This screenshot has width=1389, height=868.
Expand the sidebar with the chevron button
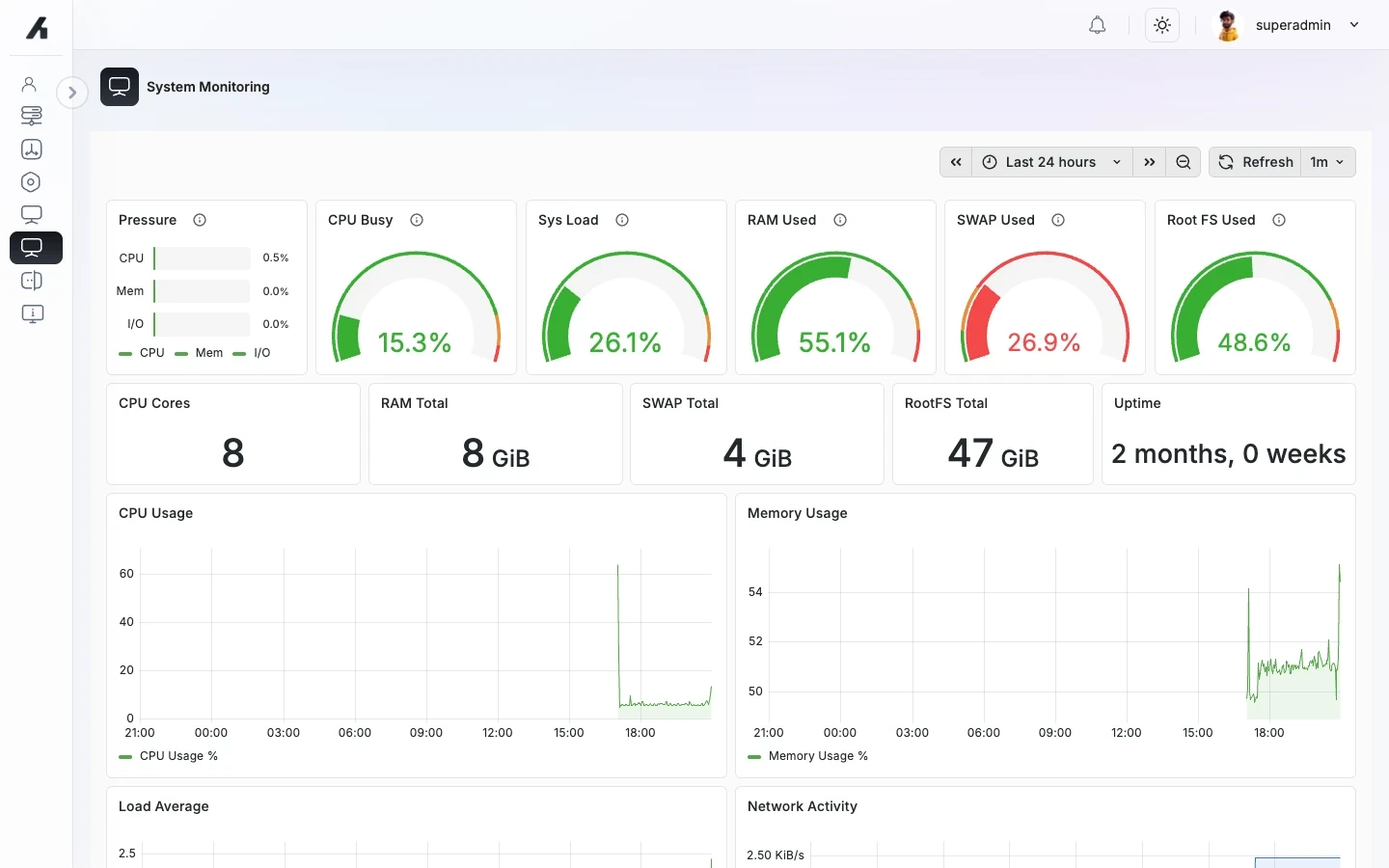[x=72, y=93]
